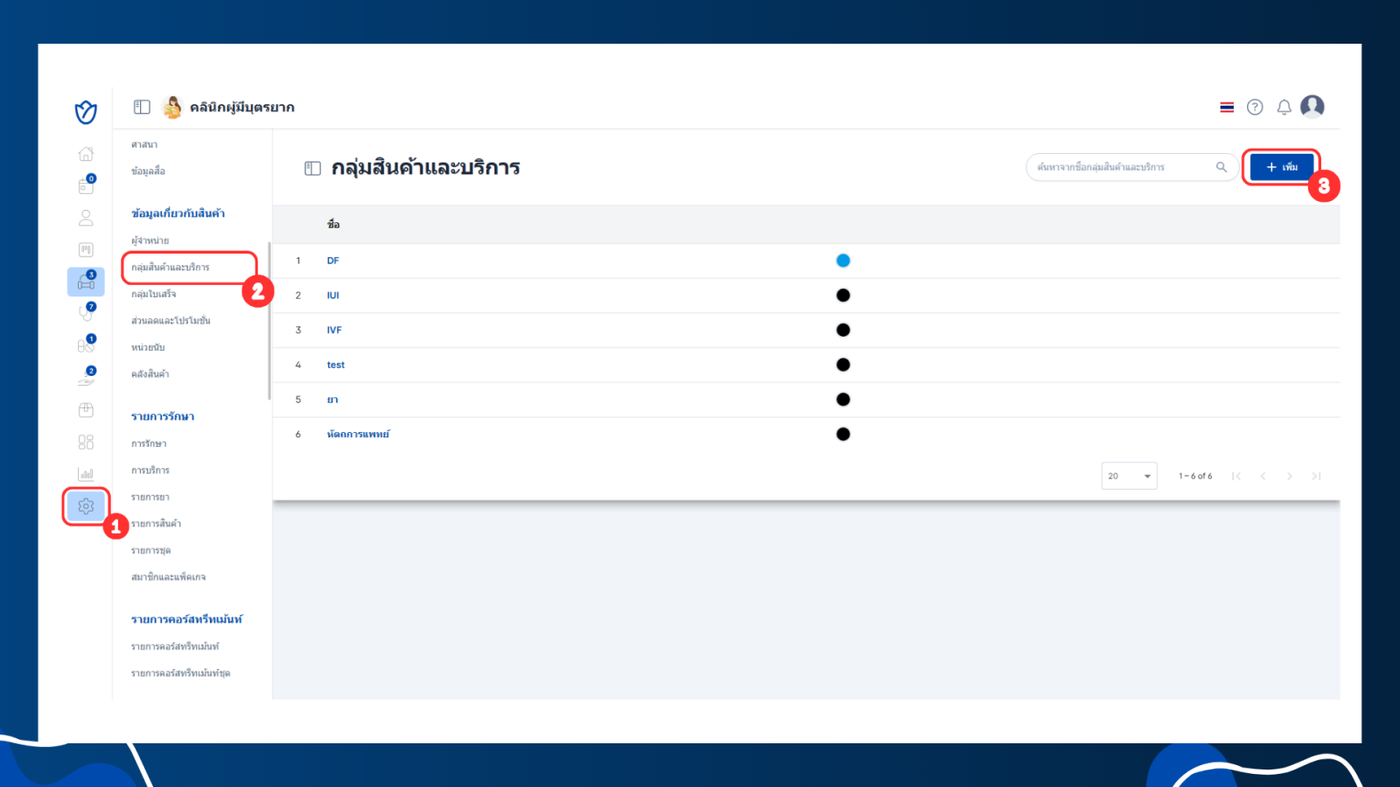Open the hand icon with badge 2
The image size is (1400, 787).
(x=86, y=377)
